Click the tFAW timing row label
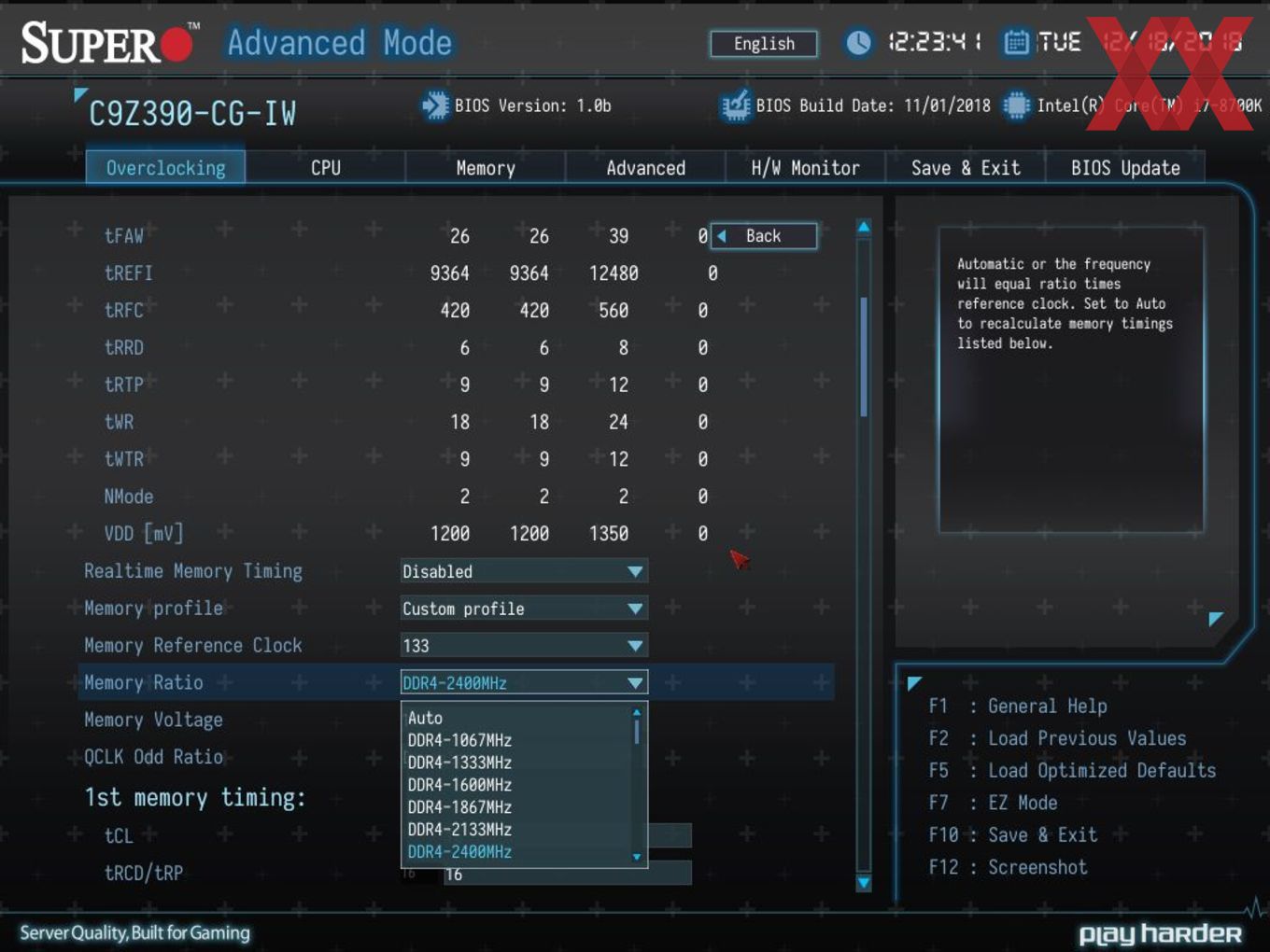 pos(124,235)
